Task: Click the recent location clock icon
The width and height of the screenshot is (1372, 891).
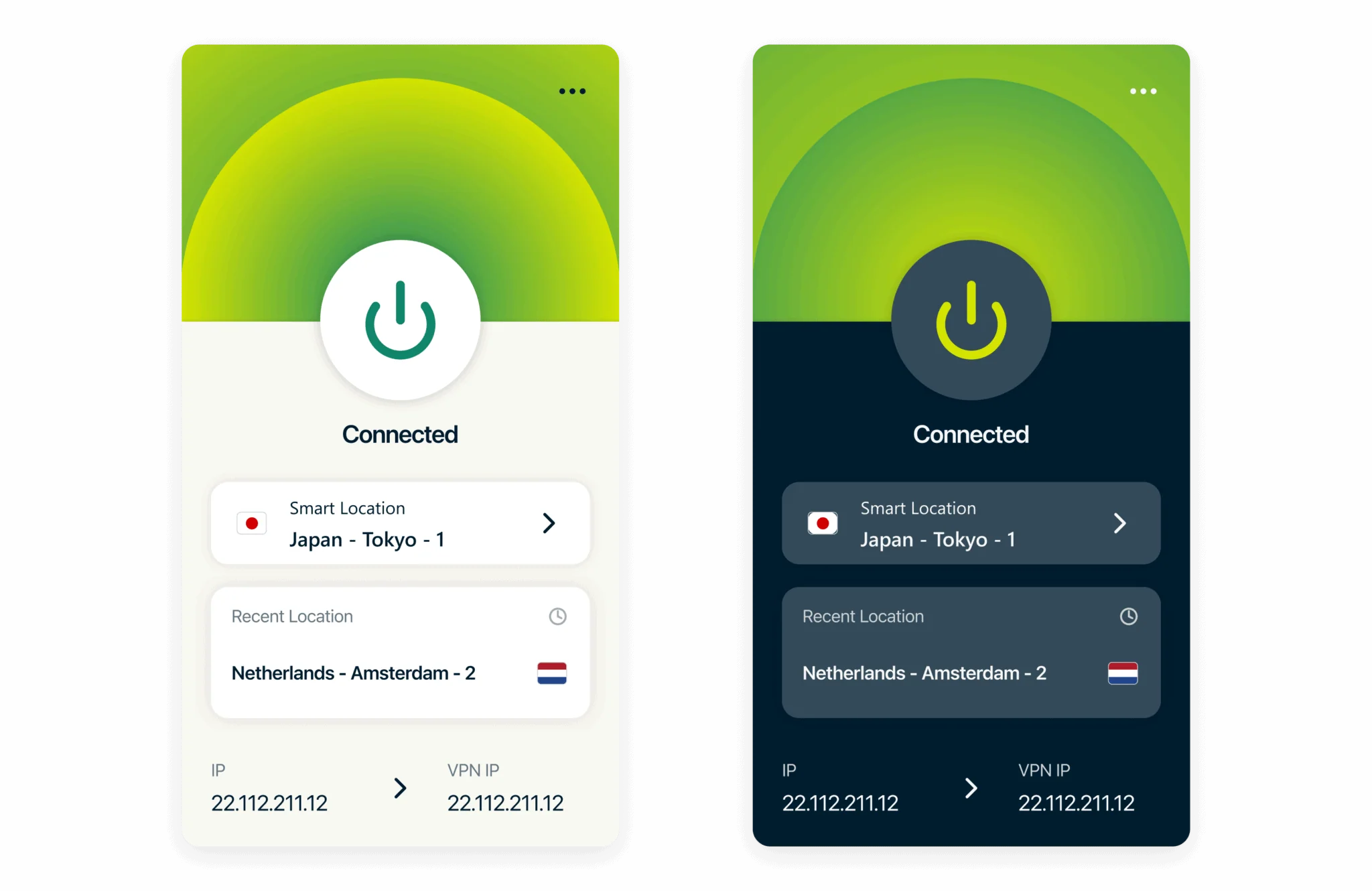Action: click(557, 617)
